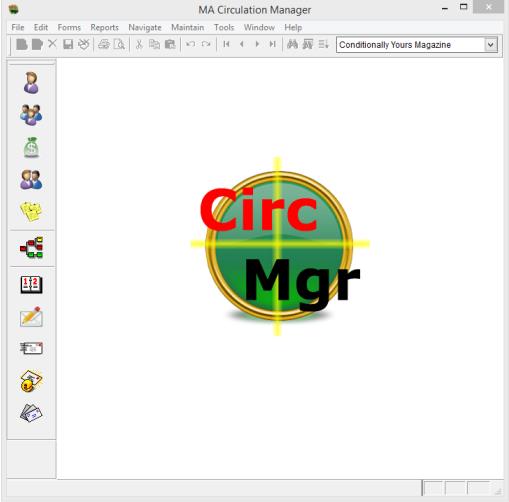509x502 pixels.
Task: Click the save floppy disk icon
Action: point(68,44)
